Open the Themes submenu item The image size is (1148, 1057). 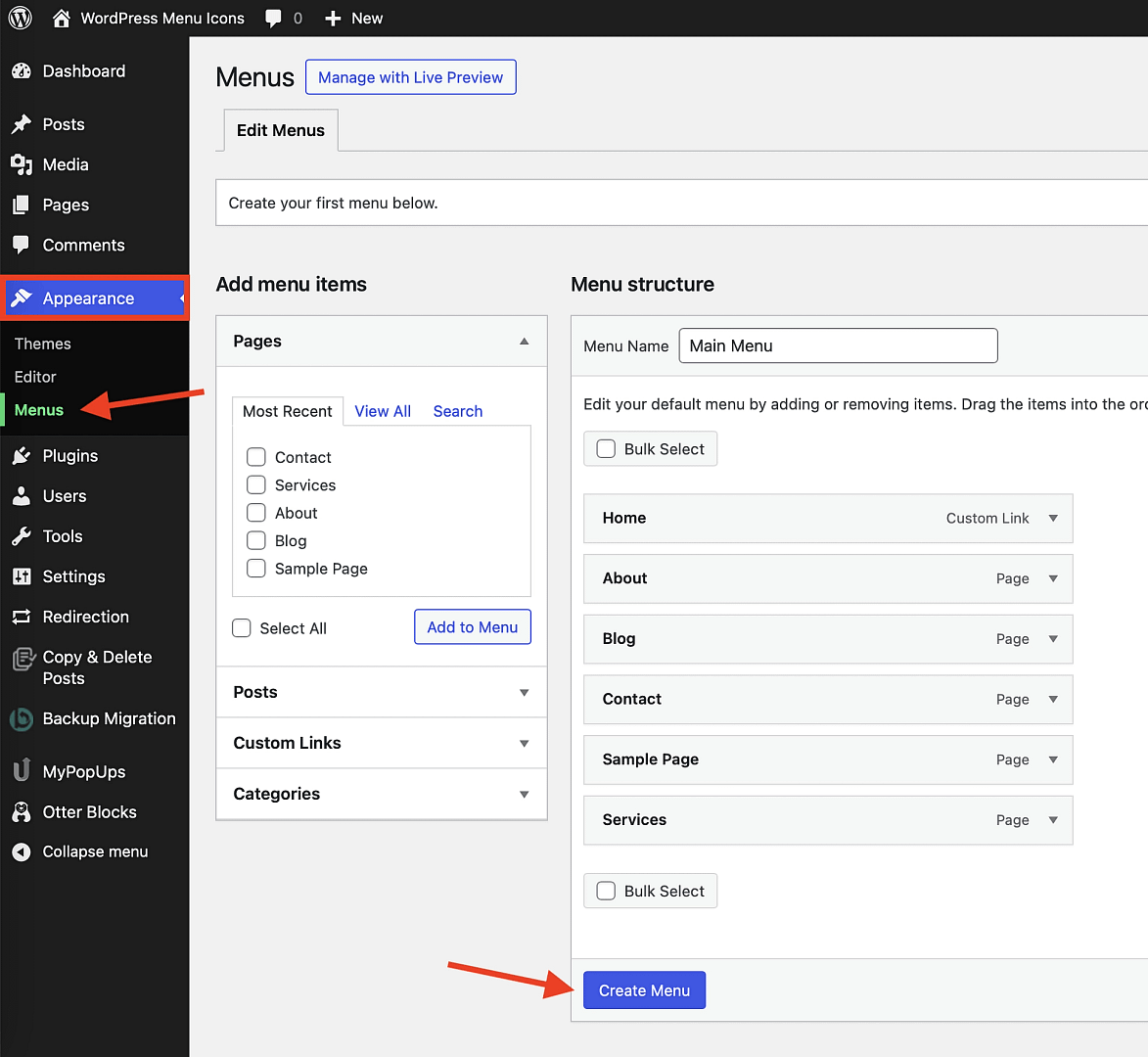coord(42,345)
